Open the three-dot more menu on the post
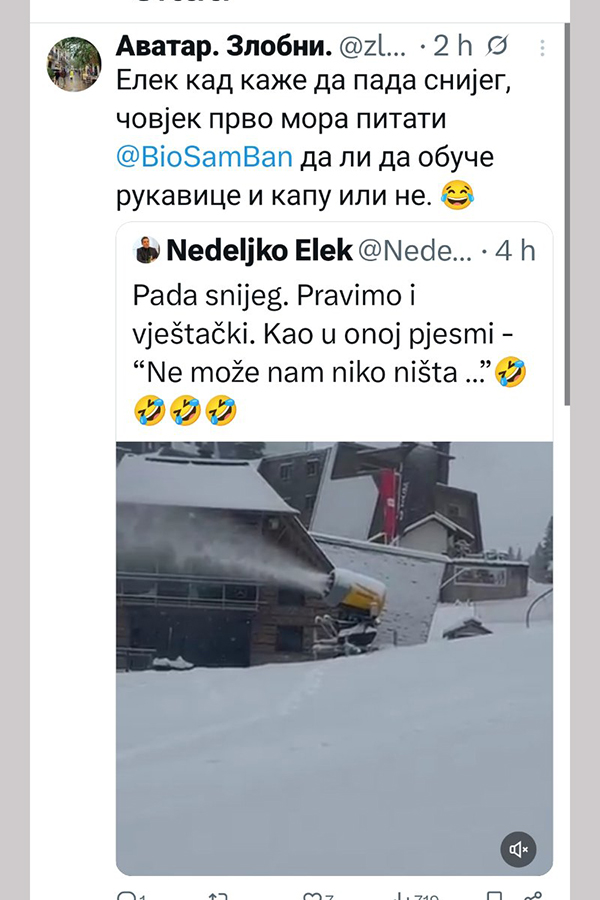 [x=542, y=48]
